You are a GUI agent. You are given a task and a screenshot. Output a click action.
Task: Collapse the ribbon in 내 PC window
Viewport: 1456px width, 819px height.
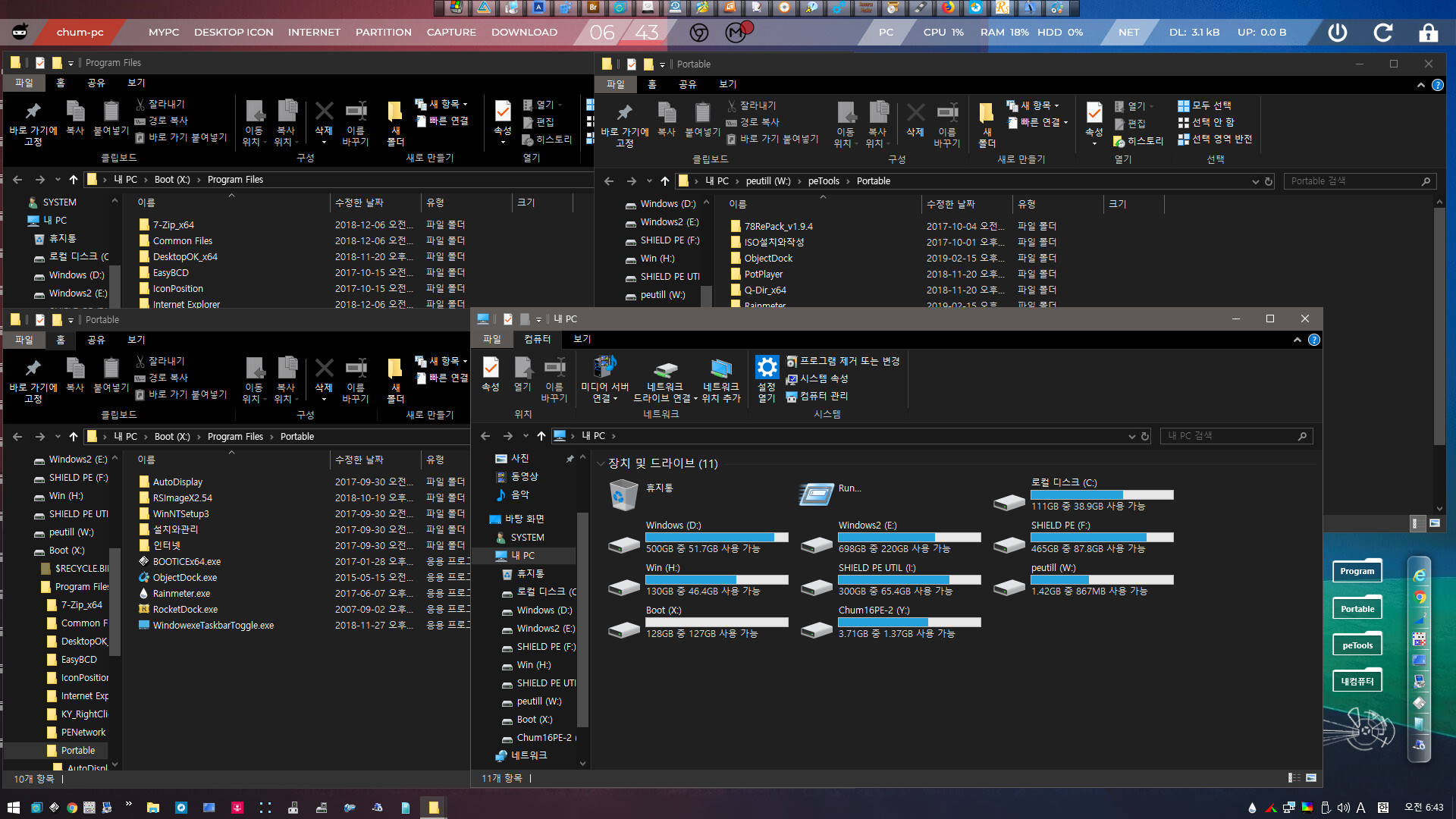[x=1298, y=340]
